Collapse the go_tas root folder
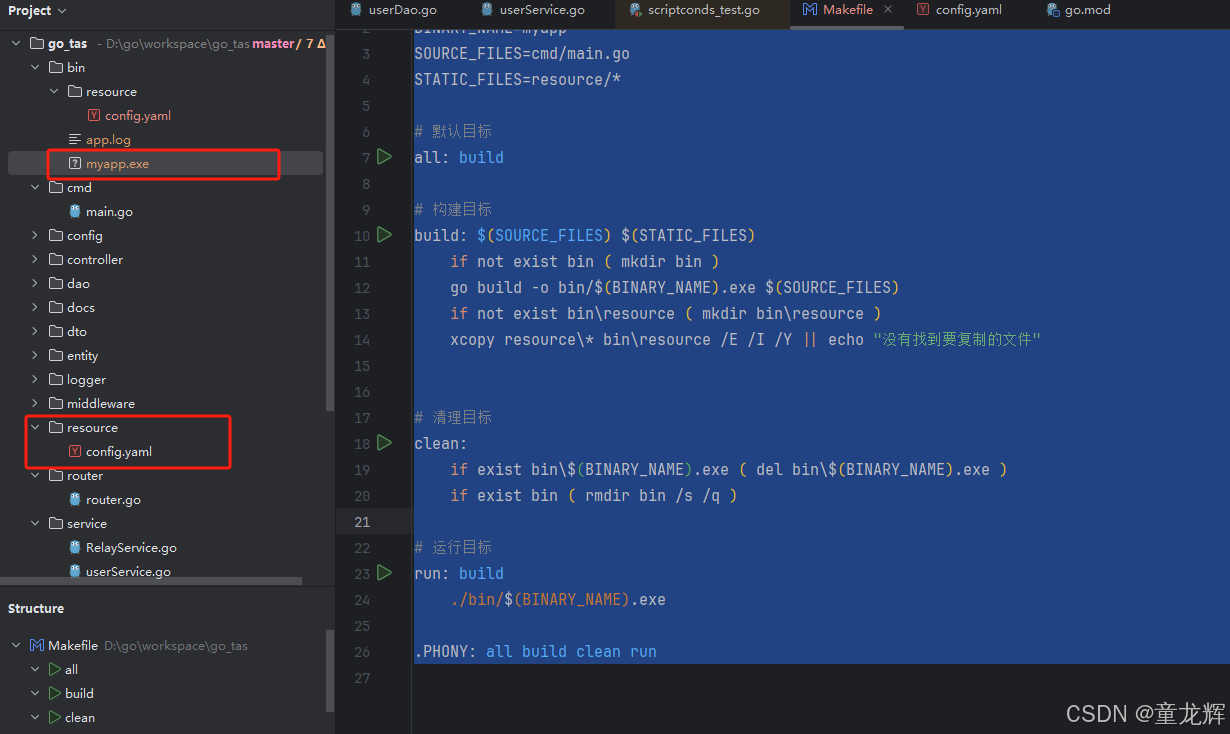This screenshot has height=734, width=1230. 15,44
